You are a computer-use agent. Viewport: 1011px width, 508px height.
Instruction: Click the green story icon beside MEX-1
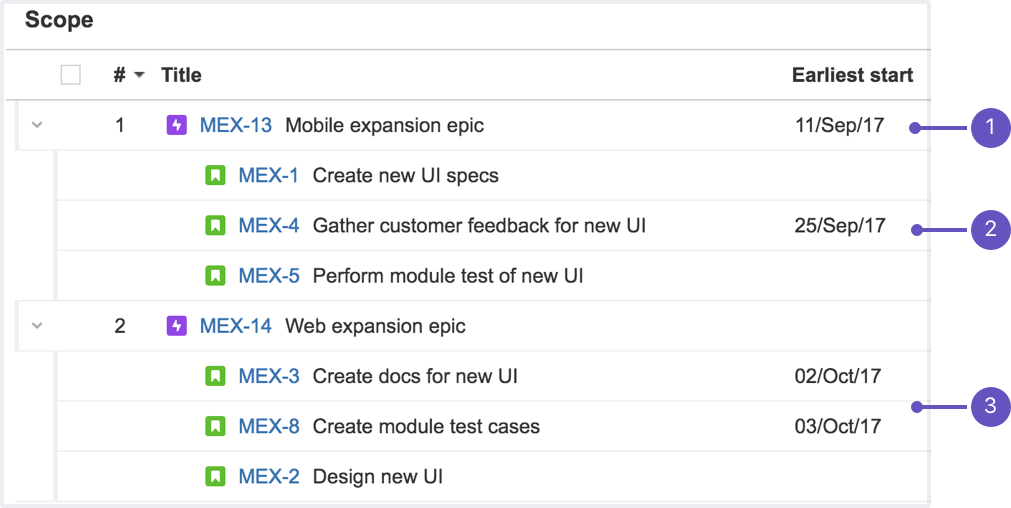point(215,175)
